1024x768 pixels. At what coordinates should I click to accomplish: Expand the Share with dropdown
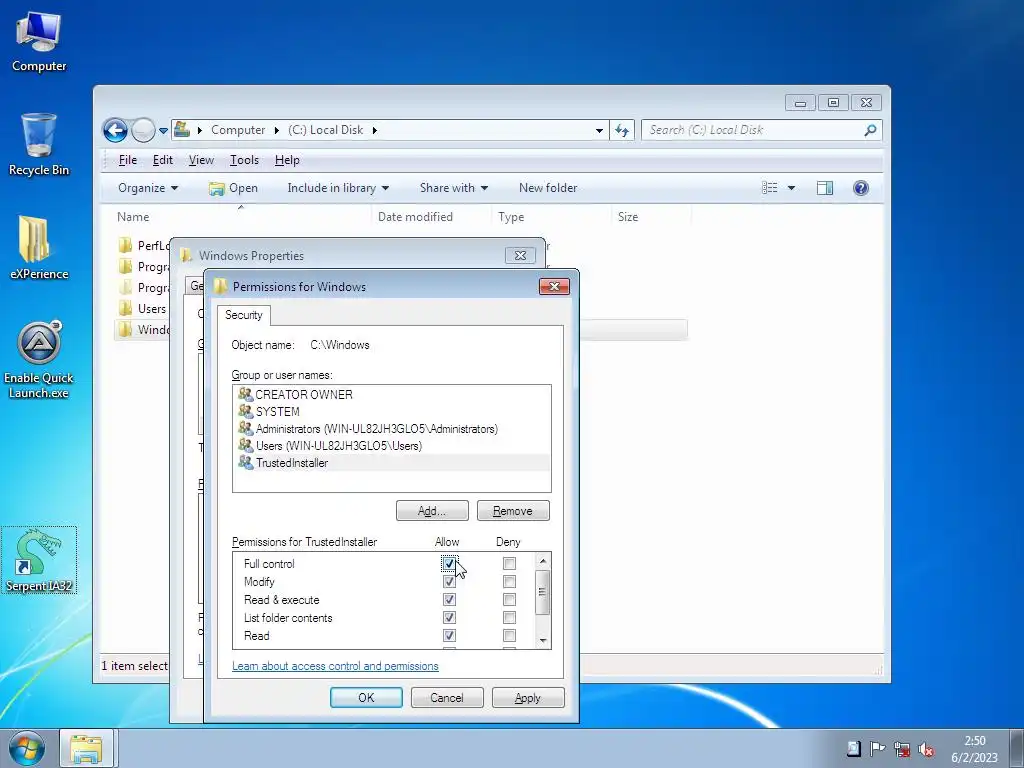[x=454, y=188]
